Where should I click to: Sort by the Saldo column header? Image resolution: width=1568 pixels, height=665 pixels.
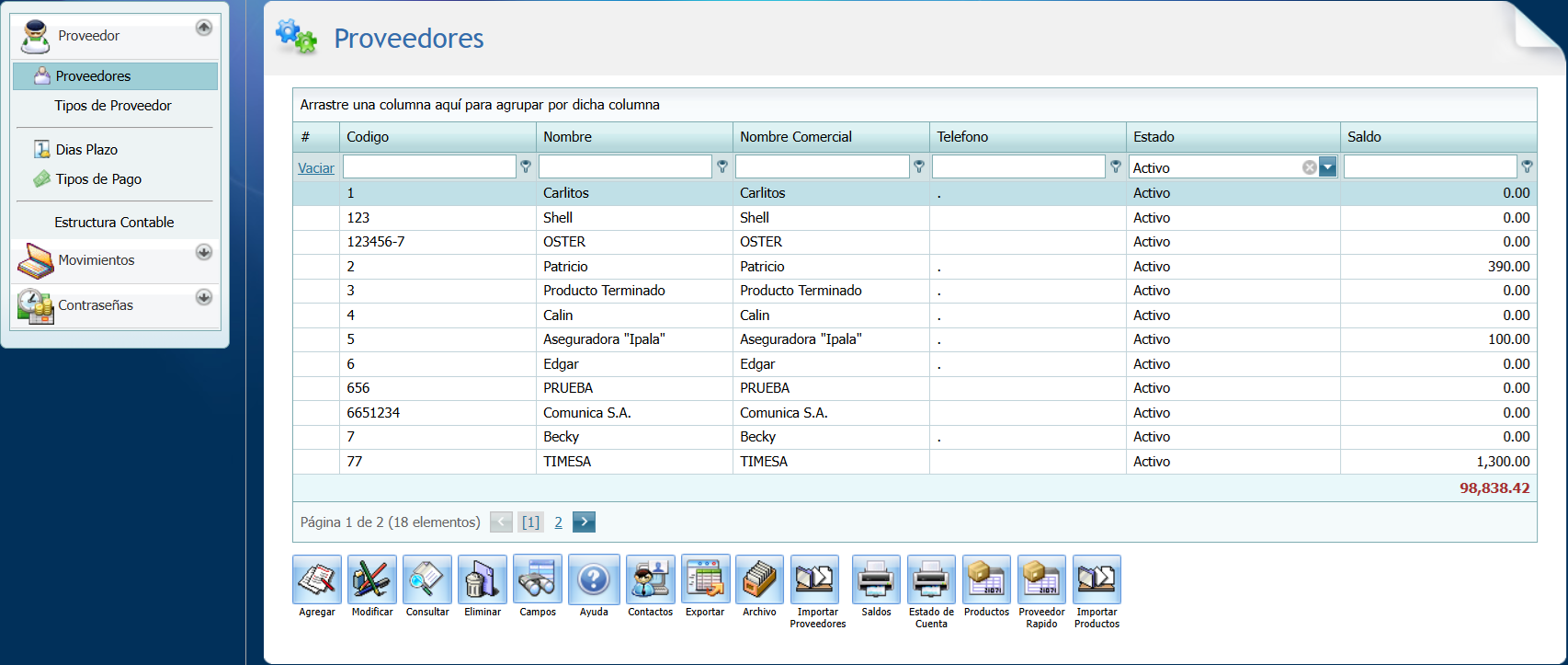click(1364, 137)
